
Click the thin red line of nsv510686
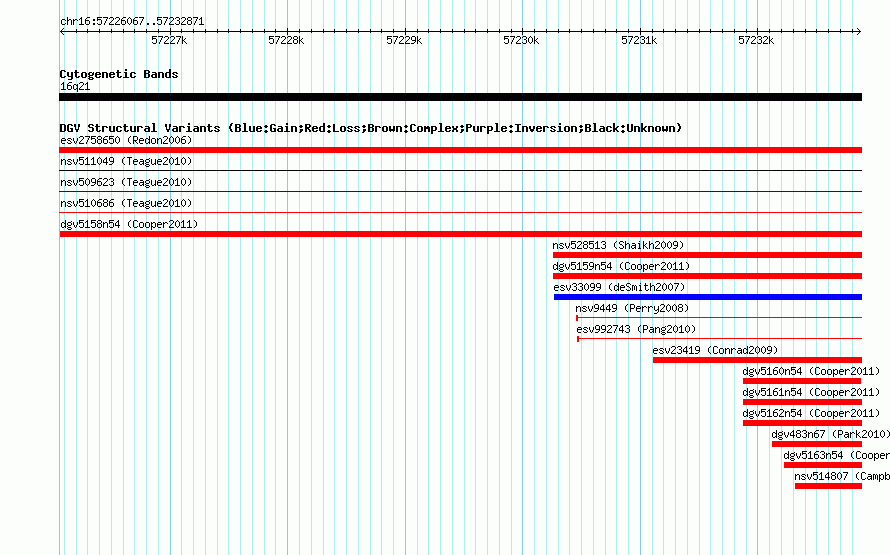click(460, 212)
